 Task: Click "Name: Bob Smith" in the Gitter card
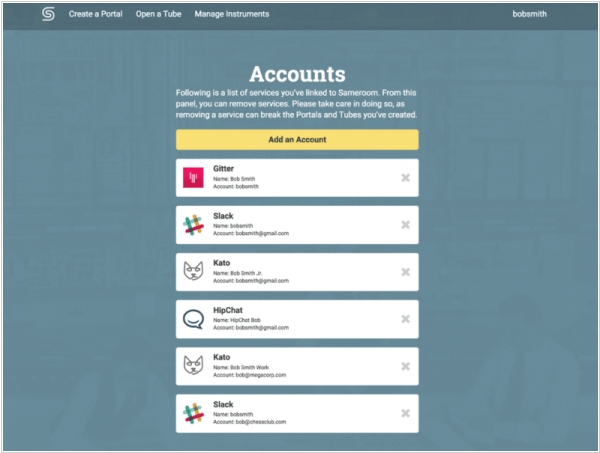click(x=234, y=179)
